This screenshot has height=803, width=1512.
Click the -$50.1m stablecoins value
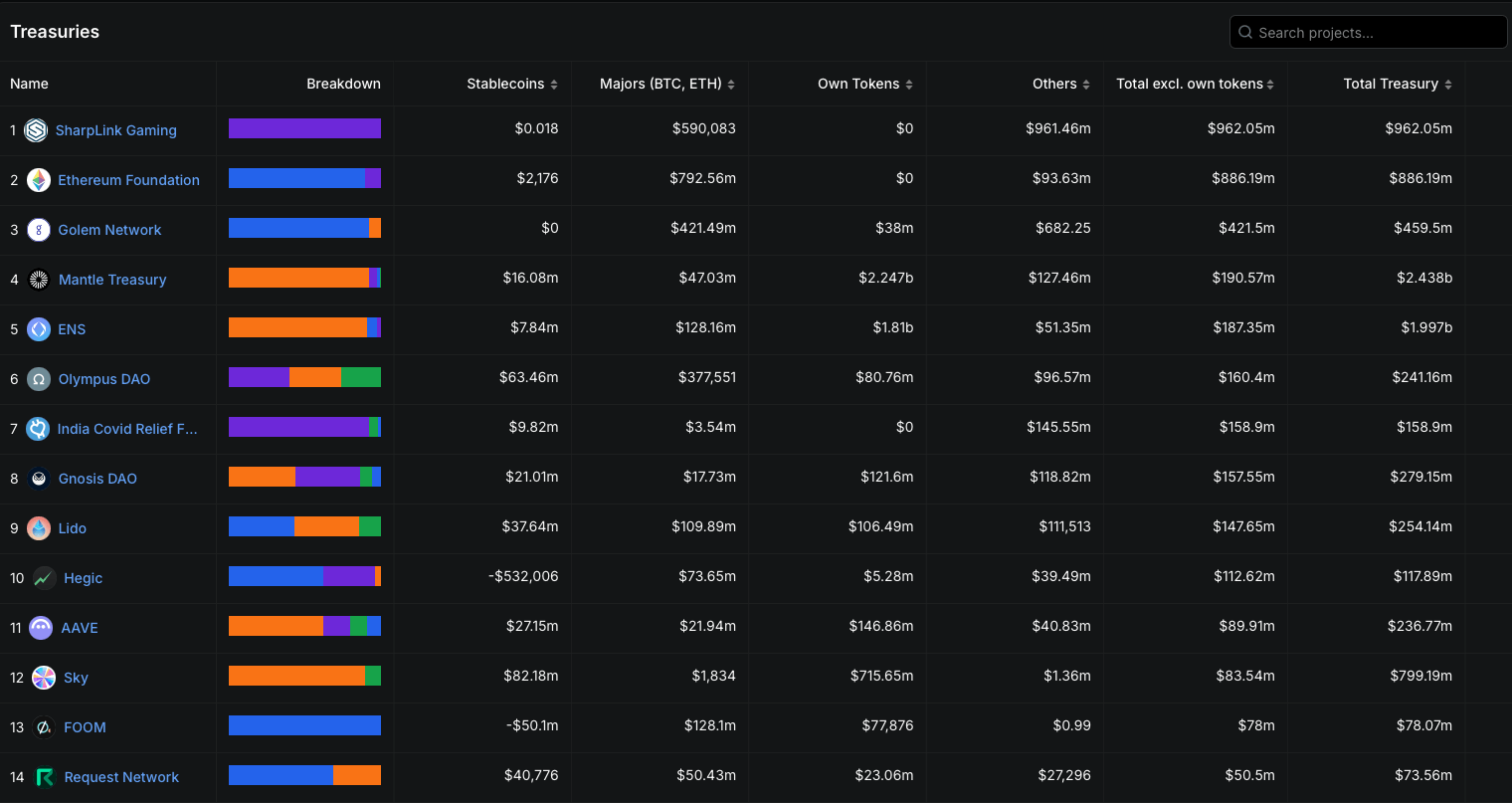tap(532, 725)
